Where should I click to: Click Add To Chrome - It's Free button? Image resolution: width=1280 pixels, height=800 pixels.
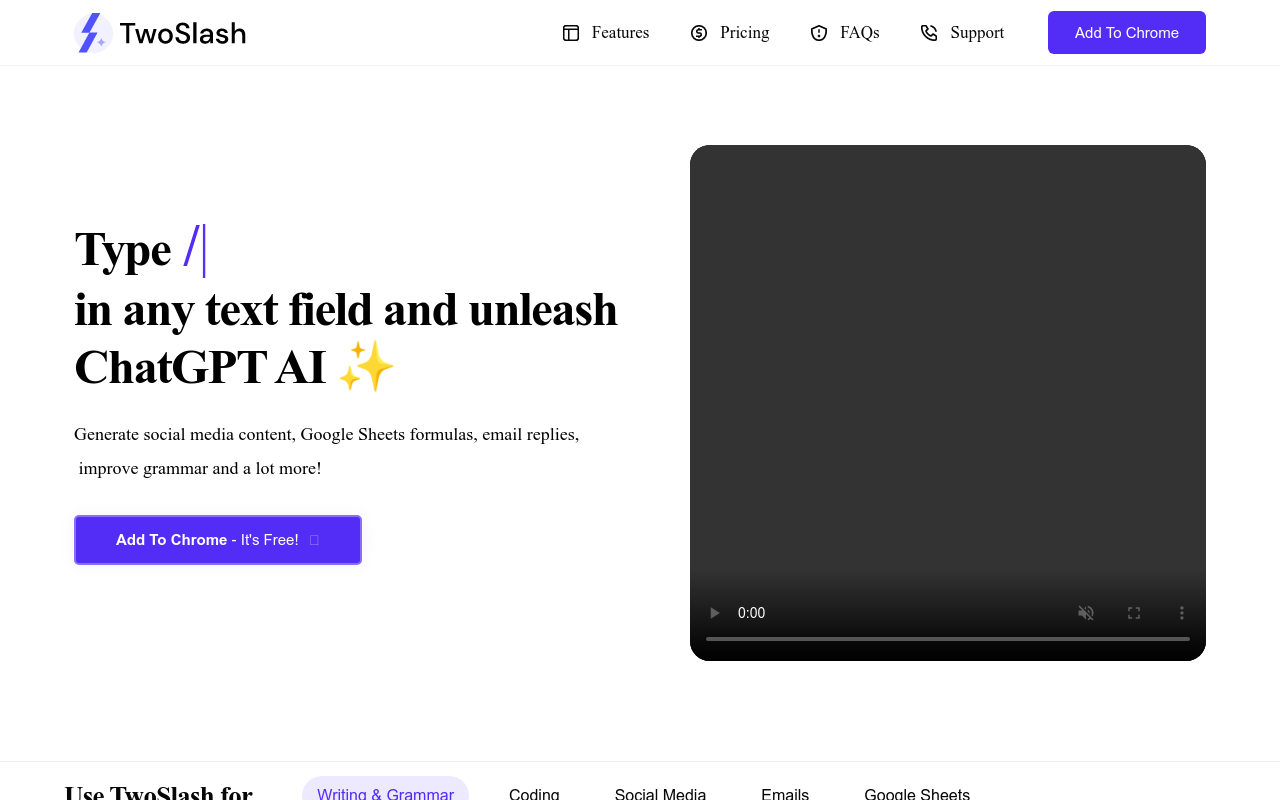(218, 540)
